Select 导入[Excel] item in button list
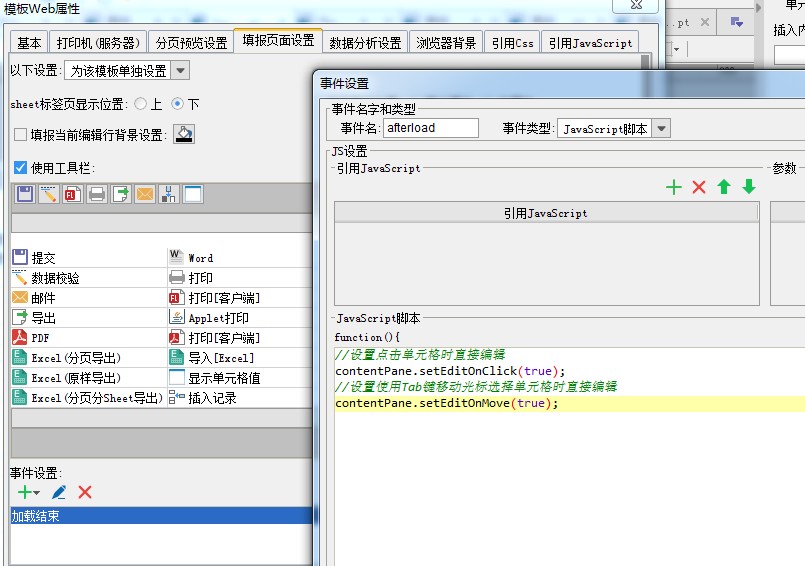Viewport: 805px width, 566px height. pos(240,358)
